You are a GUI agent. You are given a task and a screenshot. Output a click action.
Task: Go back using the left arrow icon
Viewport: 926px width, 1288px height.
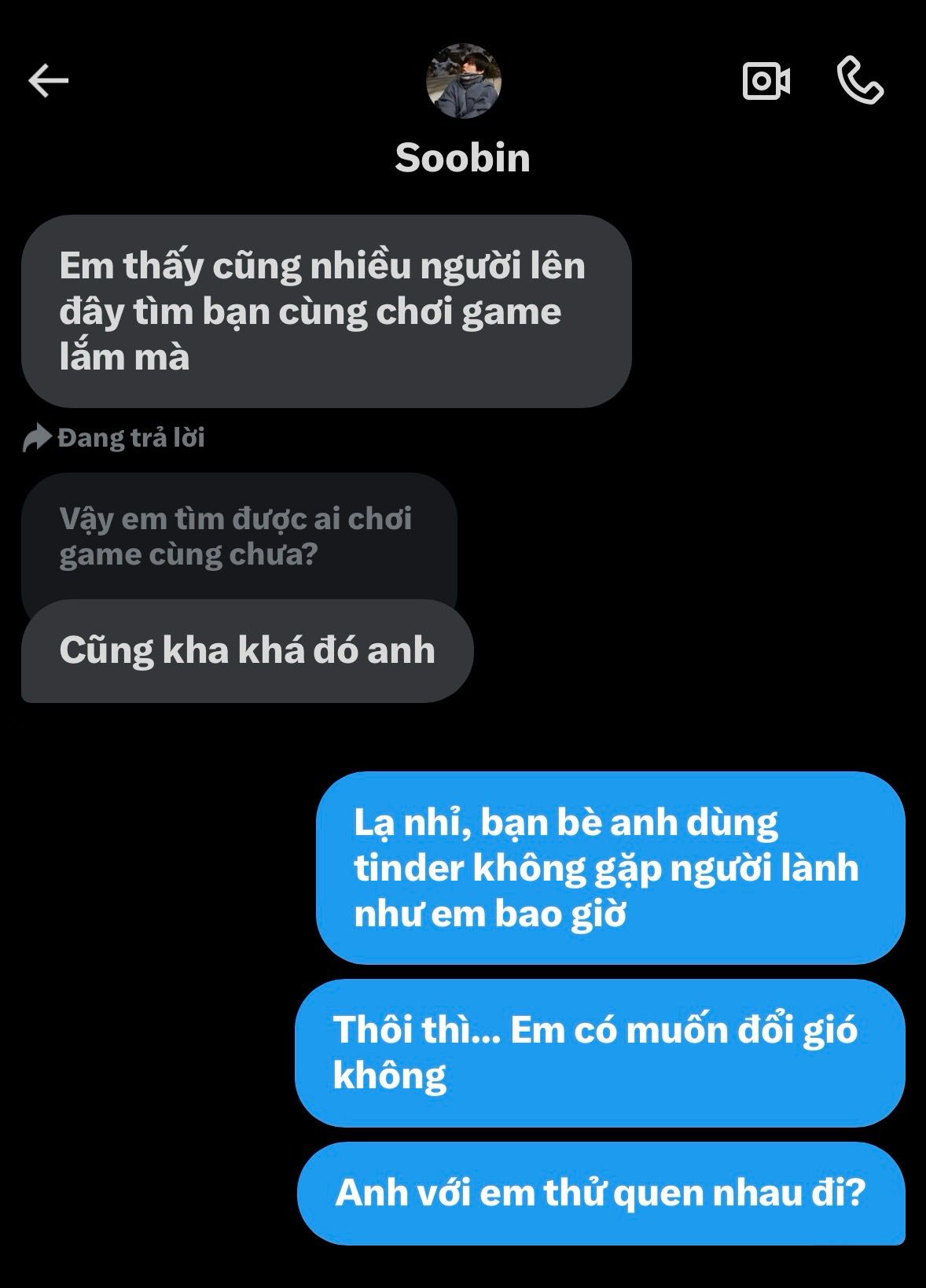point(49,81)
